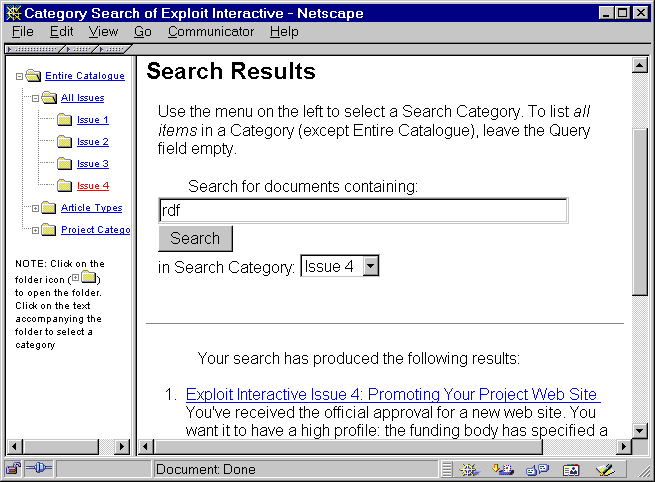This screenshot has width=655, height=482.
Task: Click the main pane horizontal scrollbar thumb
Action: [x=348, y=446]
